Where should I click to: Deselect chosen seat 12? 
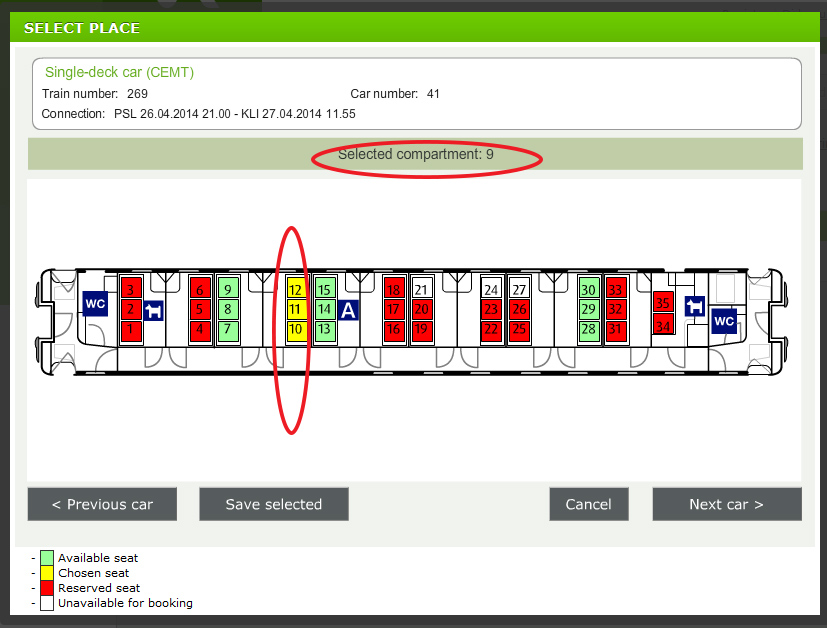click(296, 289)
